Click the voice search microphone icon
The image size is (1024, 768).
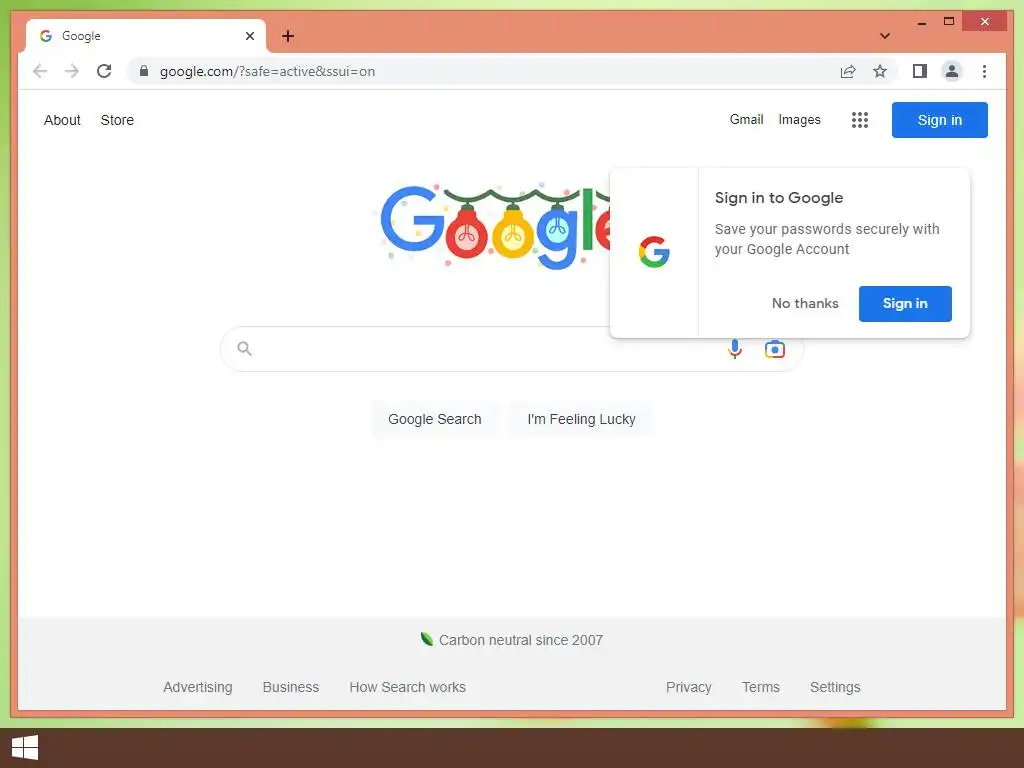tap(735, 349)
